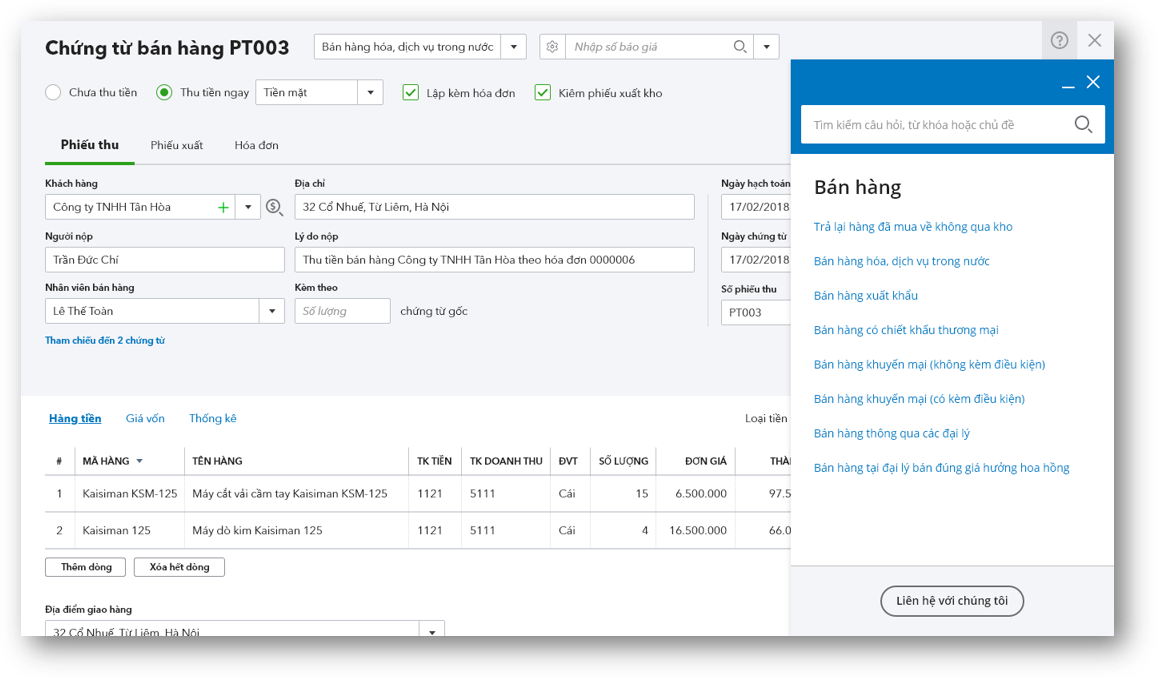Close the blue help panel
1156x678 pixels.
[1093, 82]
